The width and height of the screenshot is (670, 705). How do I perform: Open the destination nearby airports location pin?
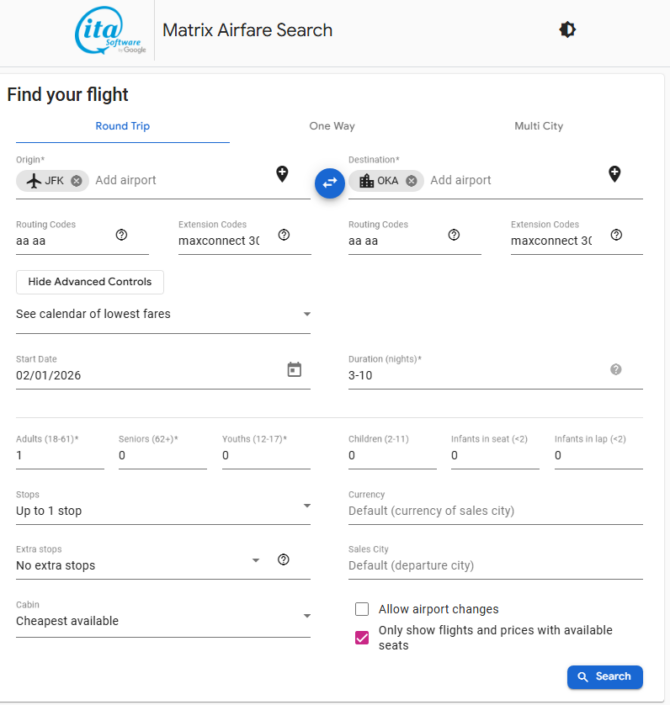click(615, 174)
